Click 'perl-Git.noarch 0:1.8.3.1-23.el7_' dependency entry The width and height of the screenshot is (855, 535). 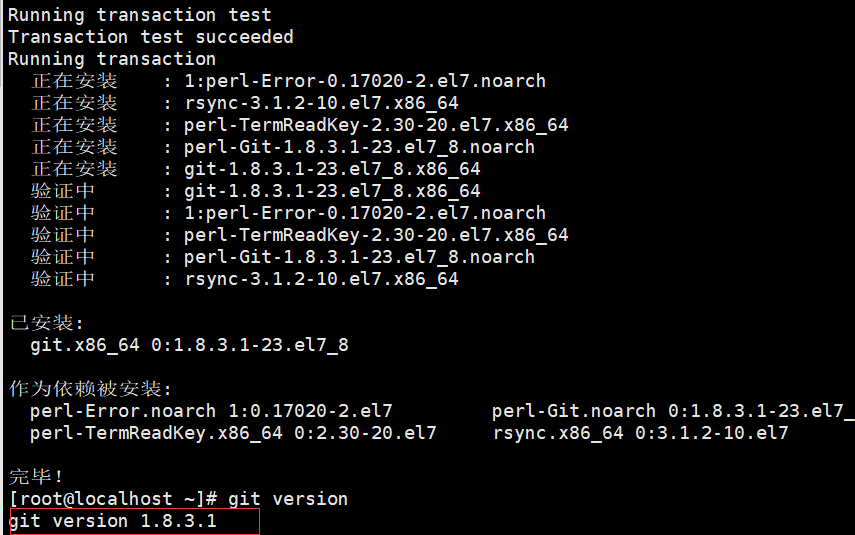(x=673, y=411)
